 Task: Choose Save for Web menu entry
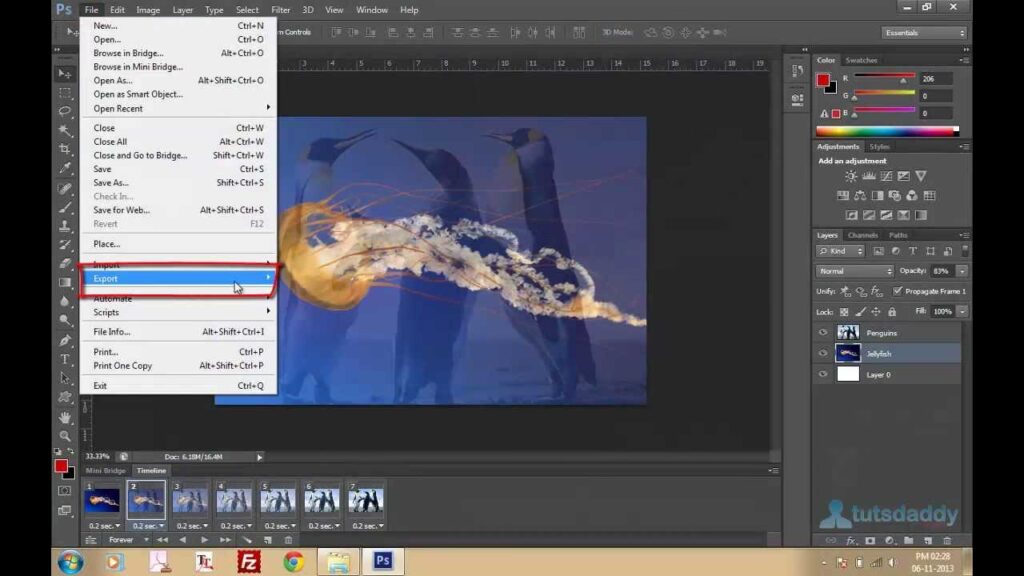point(121,210)
